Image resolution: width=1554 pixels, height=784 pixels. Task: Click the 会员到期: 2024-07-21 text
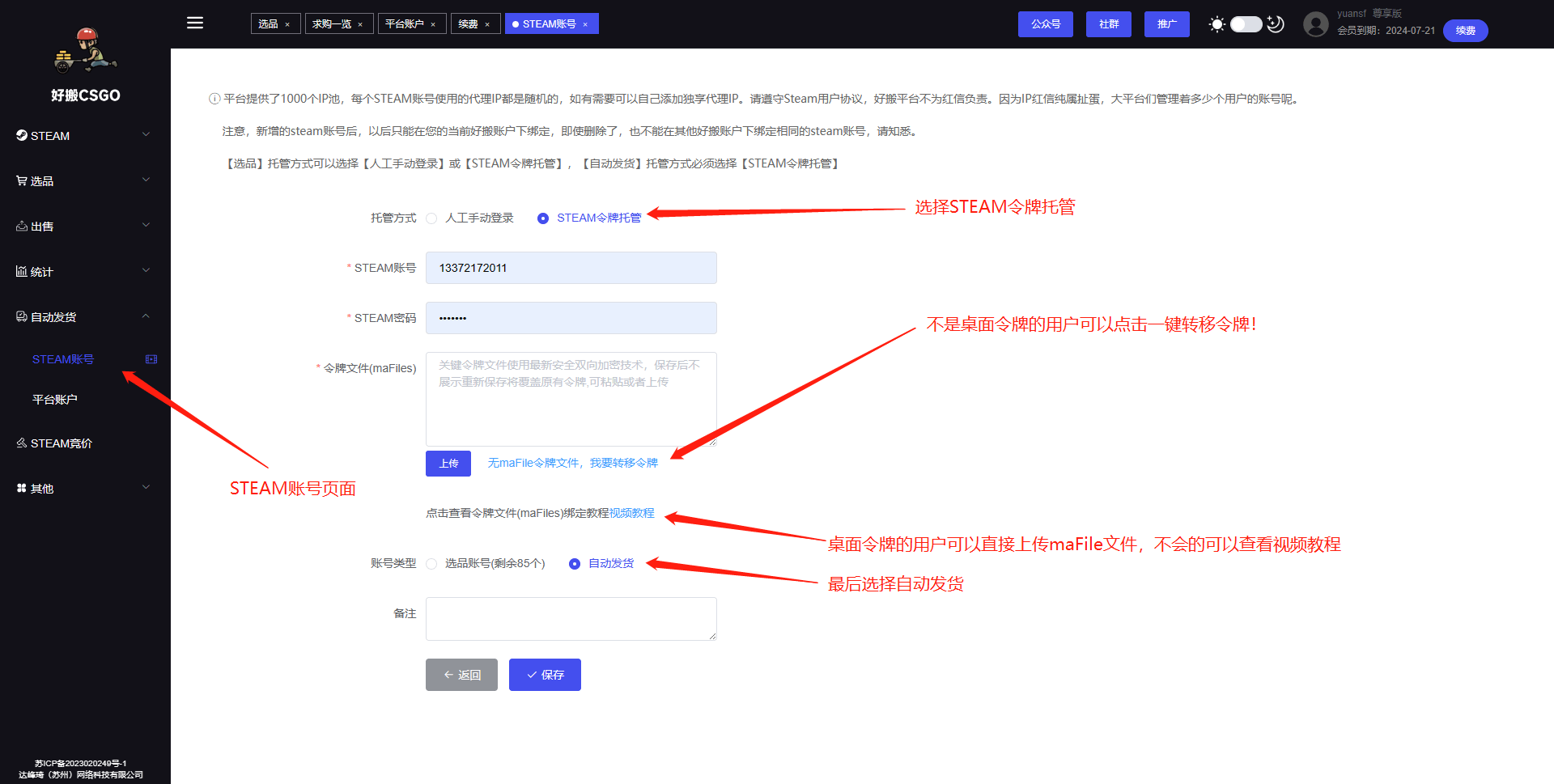coord(1386,31)
